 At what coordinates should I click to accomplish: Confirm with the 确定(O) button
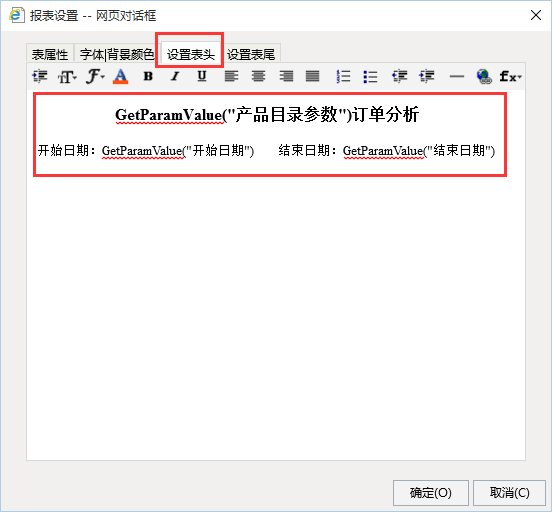[x=431, y=492]
